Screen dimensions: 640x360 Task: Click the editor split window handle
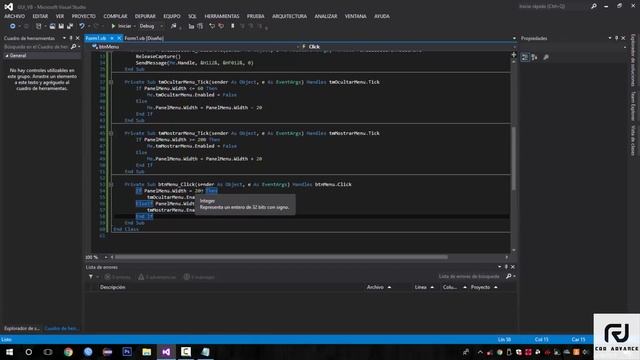point(513,54)
